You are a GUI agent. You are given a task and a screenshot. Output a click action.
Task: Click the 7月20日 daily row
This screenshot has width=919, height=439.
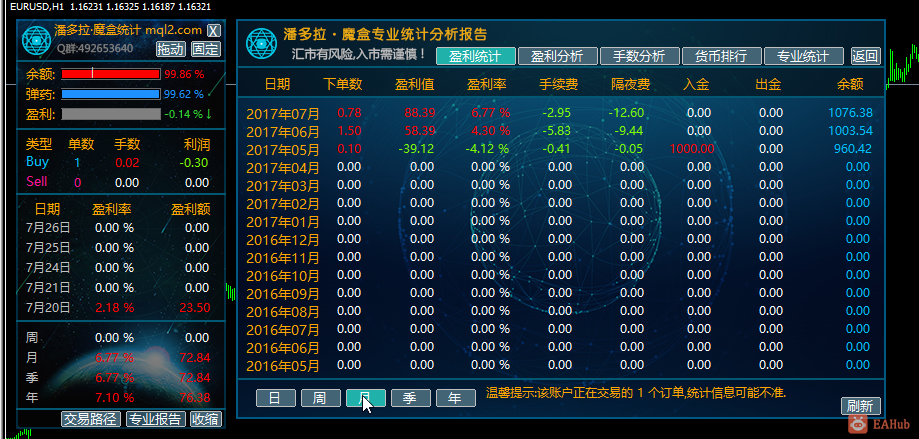(118, 307)
